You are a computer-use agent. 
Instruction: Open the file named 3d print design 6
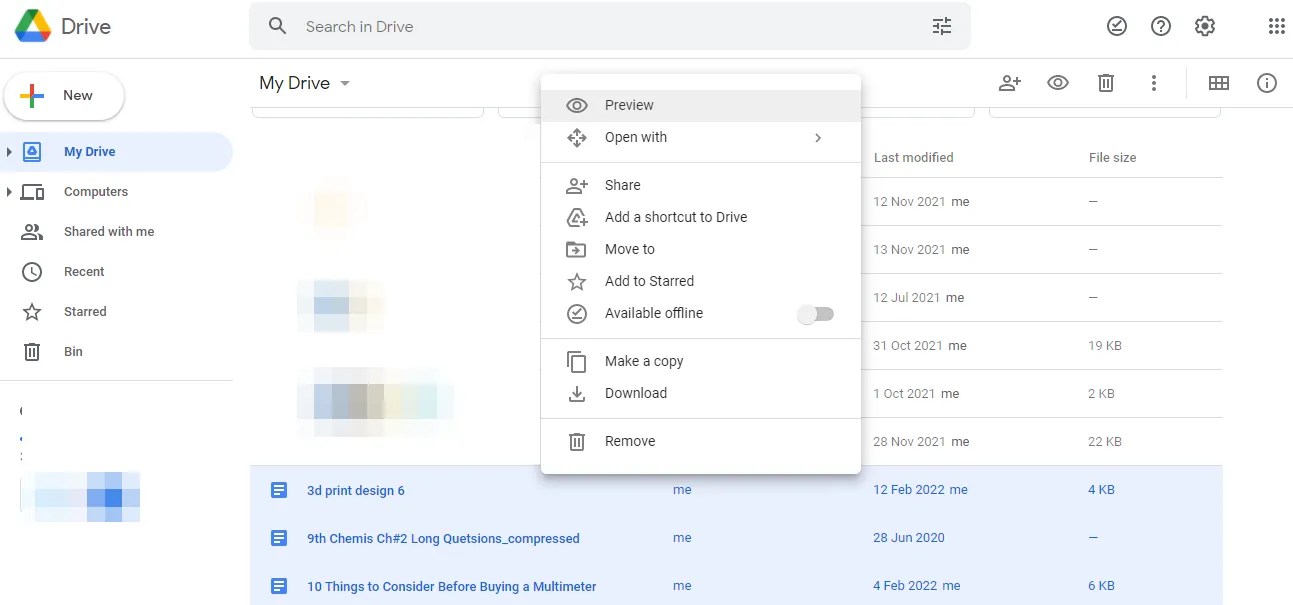(355, 490)
